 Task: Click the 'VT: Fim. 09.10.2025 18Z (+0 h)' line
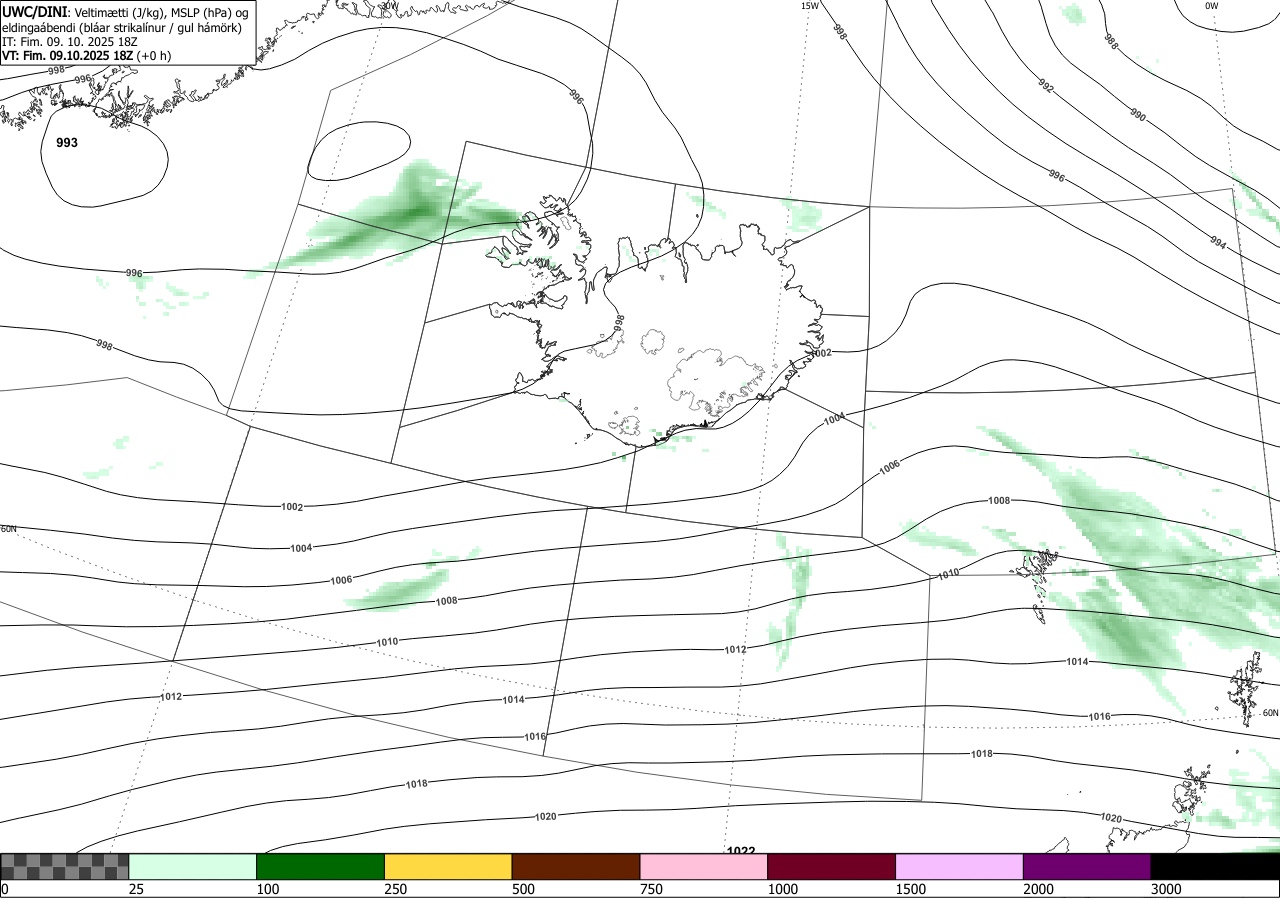coord(87,56)
